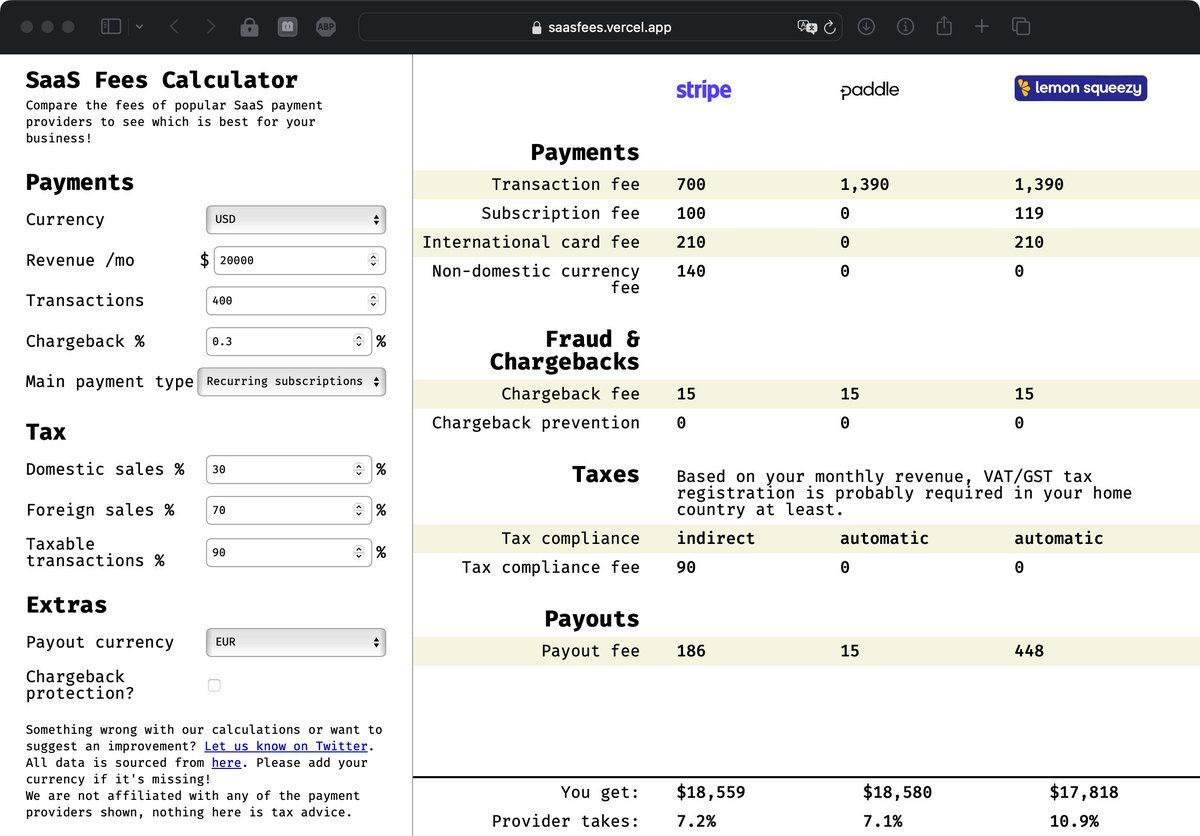1200x836 pixels.
Task: Toggle the Safari sidebar icon
Action: 111,27
